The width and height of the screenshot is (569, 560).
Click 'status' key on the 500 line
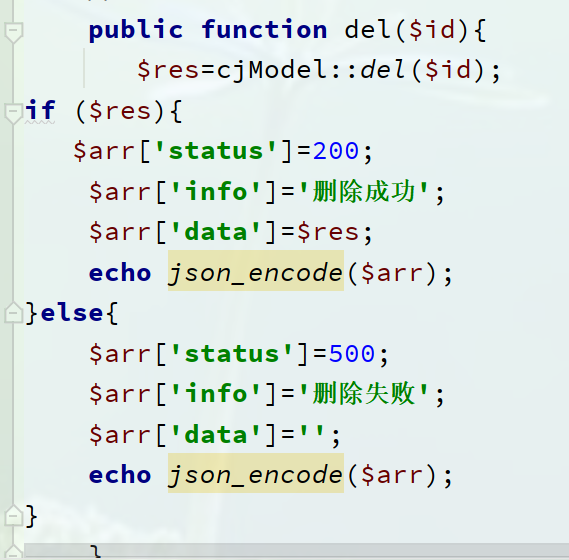pyautogui.click(x=232, y=353)
